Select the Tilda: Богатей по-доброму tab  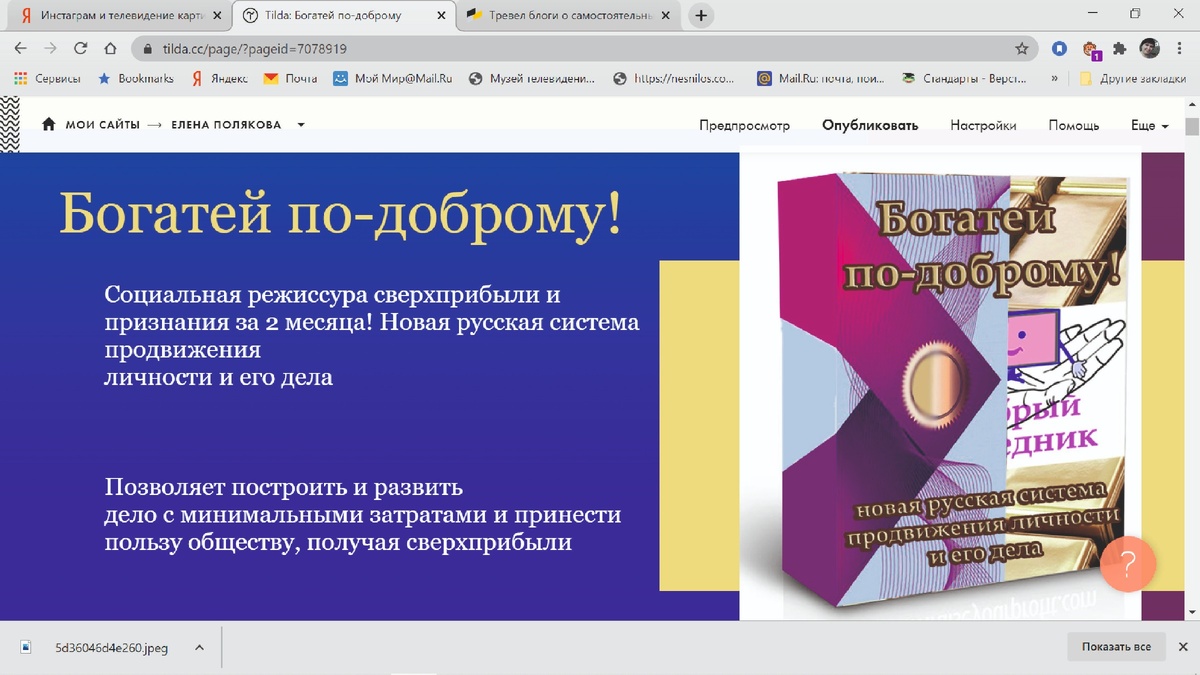pyautogui.click(x=344, y=16)
